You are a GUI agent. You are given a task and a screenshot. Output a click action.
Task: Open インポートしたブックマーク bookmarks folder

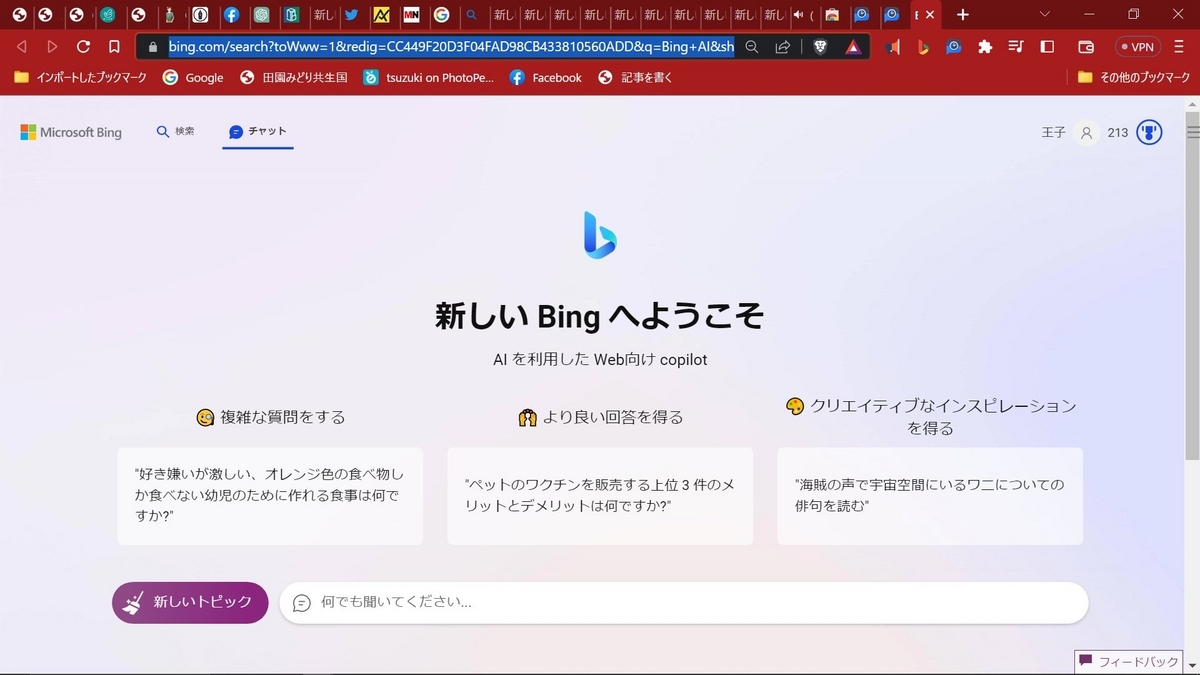pos(81,77)
